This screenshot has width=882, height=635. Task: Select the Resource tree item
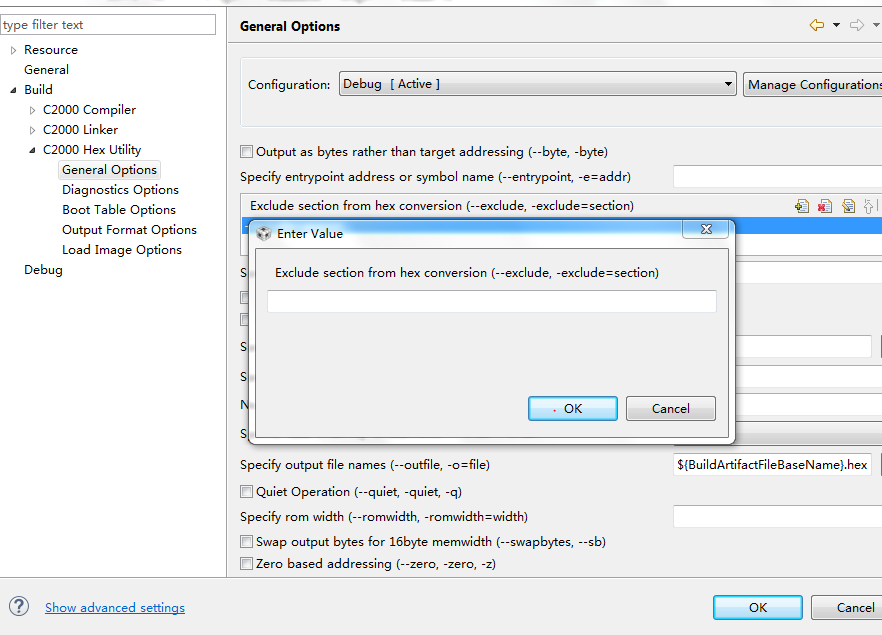tap(51, 50)
